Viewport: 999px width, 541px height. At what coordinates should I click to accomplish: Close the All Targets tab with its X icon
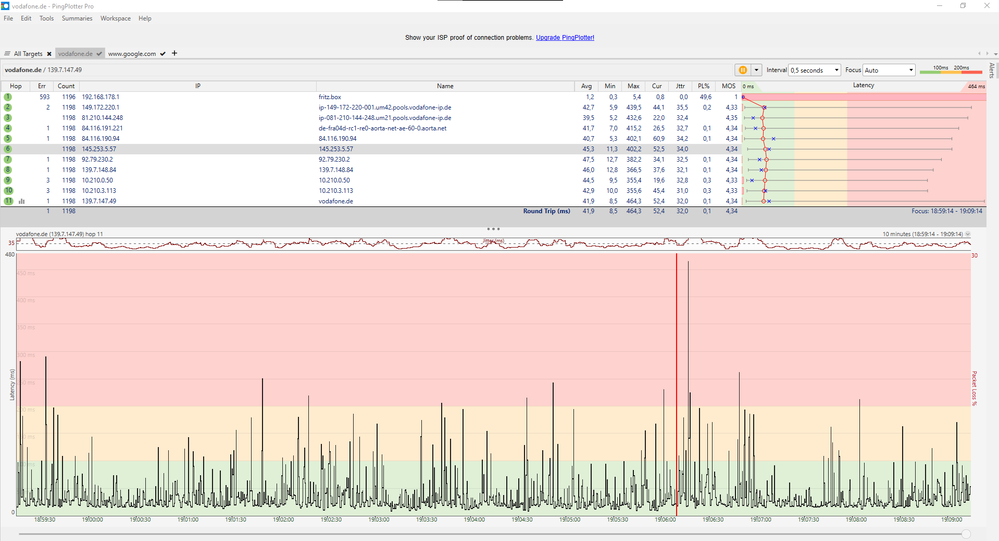click(x=48, y=53)
